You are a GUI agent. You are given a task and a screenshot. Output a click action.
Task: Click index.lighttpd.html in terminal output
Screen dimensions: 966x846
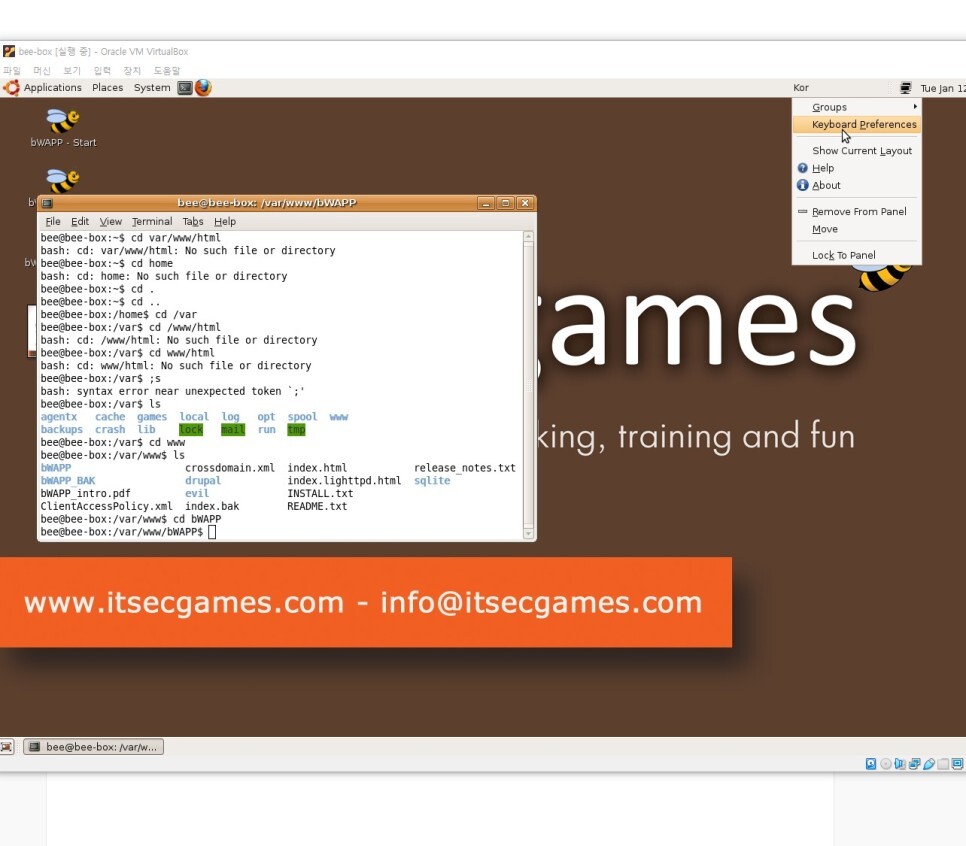tap(344, 481)
